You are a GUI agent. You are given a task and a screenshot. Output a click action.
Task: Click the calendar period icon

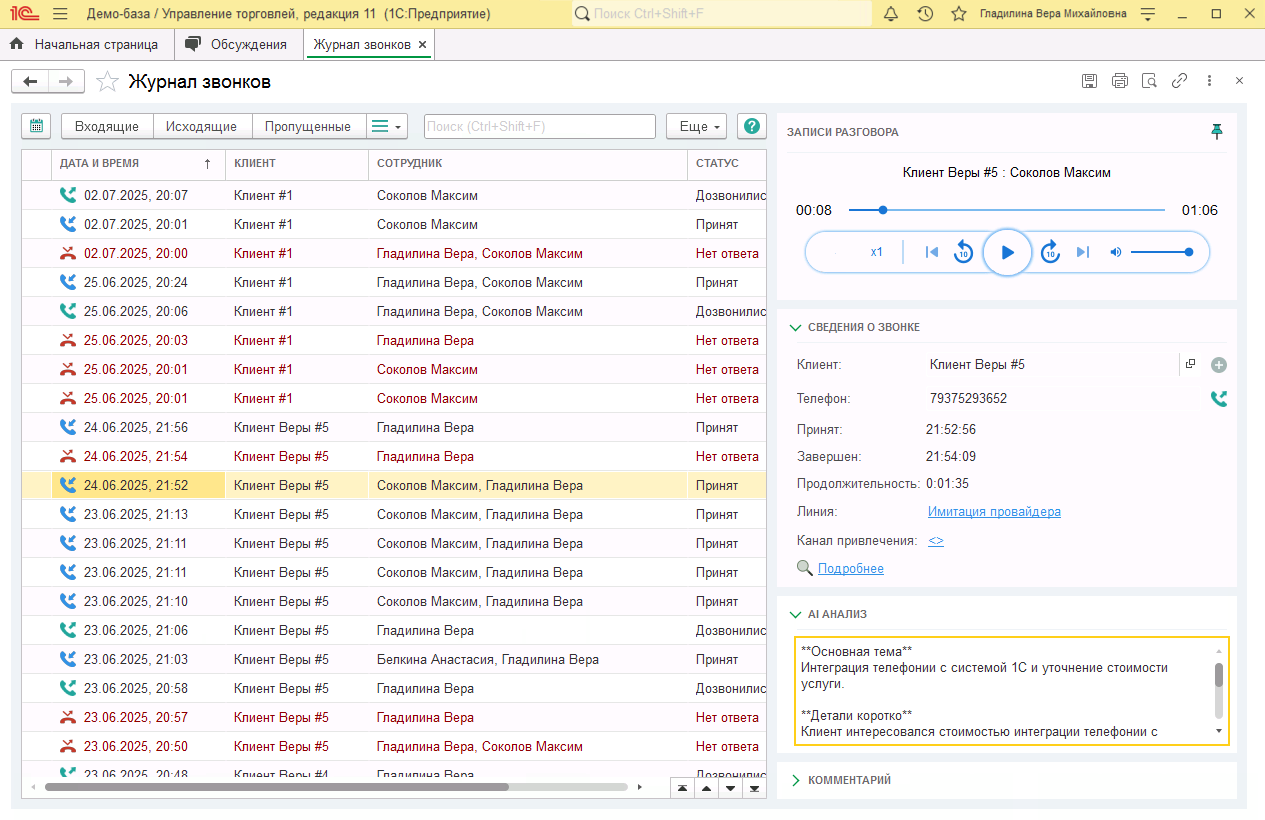pos(36,126)
